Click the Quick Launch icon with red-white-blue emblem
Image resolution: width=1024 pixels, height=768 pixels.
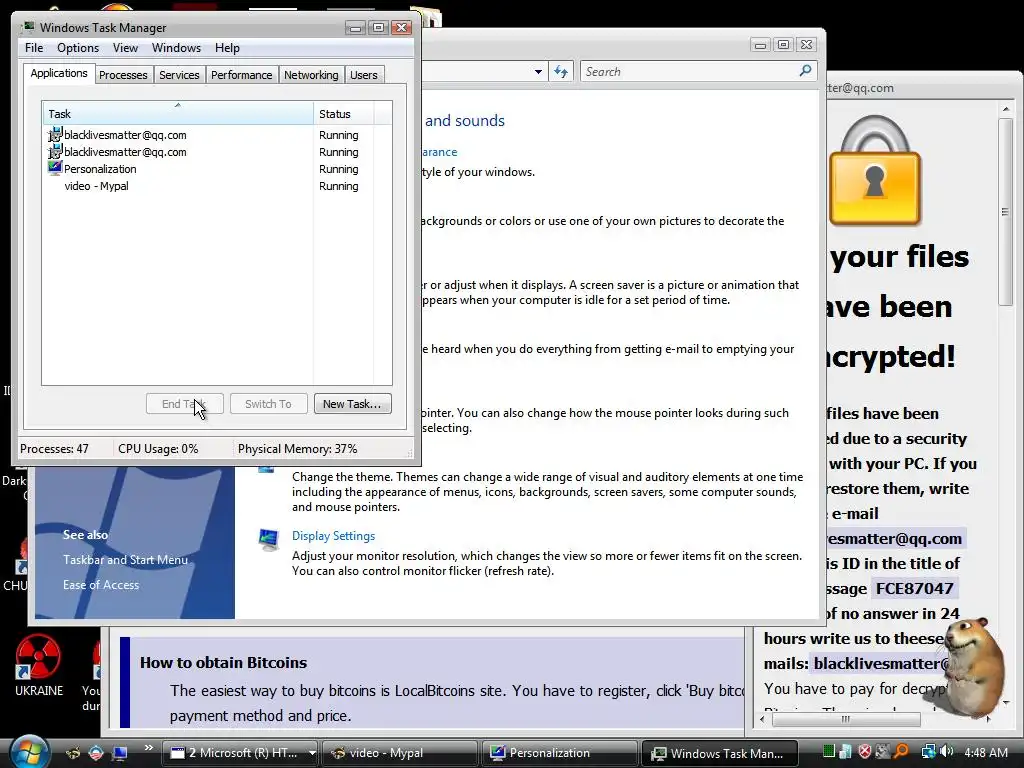[x=96, y=753]
